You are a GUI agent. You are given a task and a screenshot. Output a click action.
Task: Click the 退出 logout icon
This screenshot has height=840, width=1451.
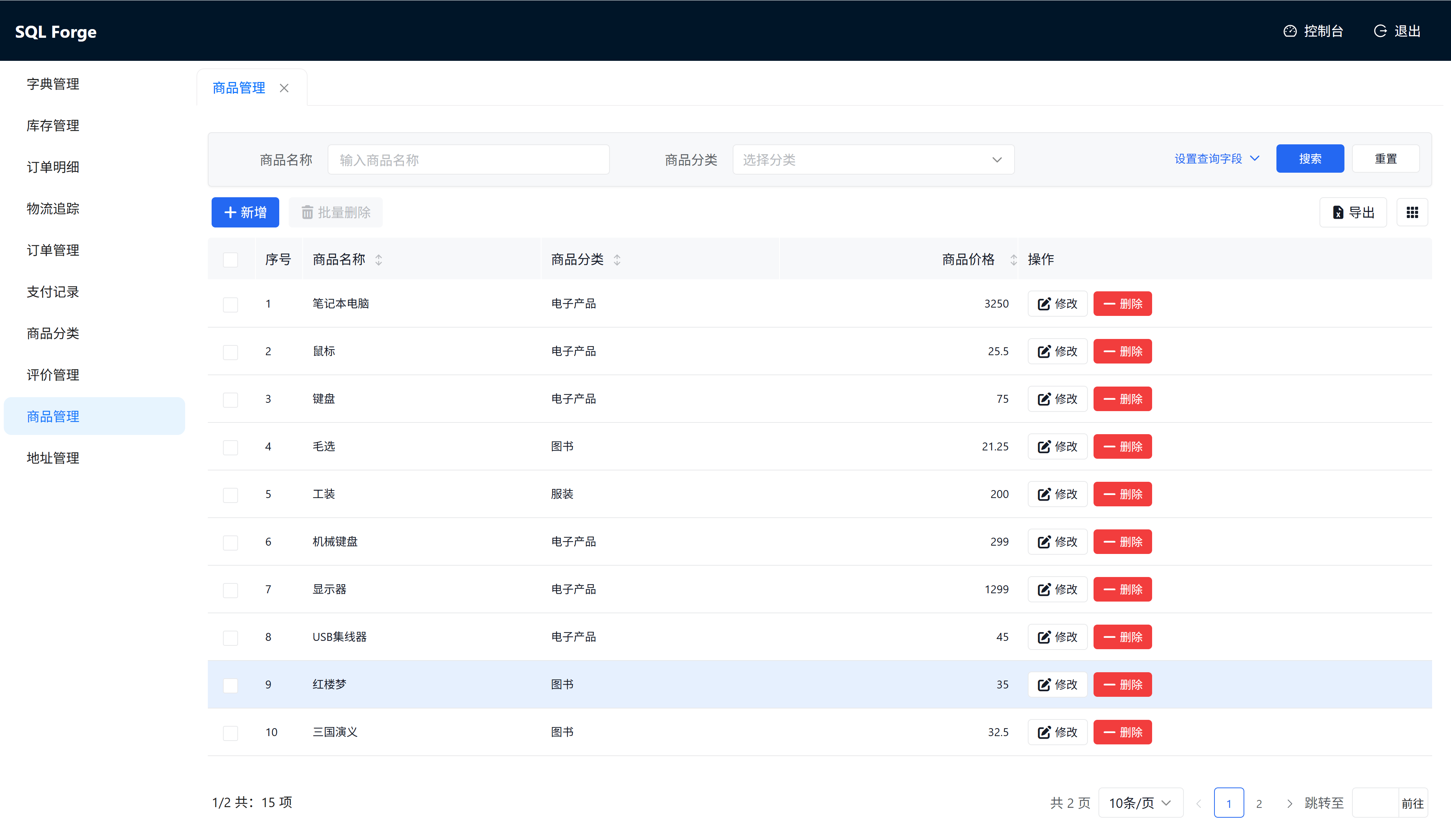1380,31
